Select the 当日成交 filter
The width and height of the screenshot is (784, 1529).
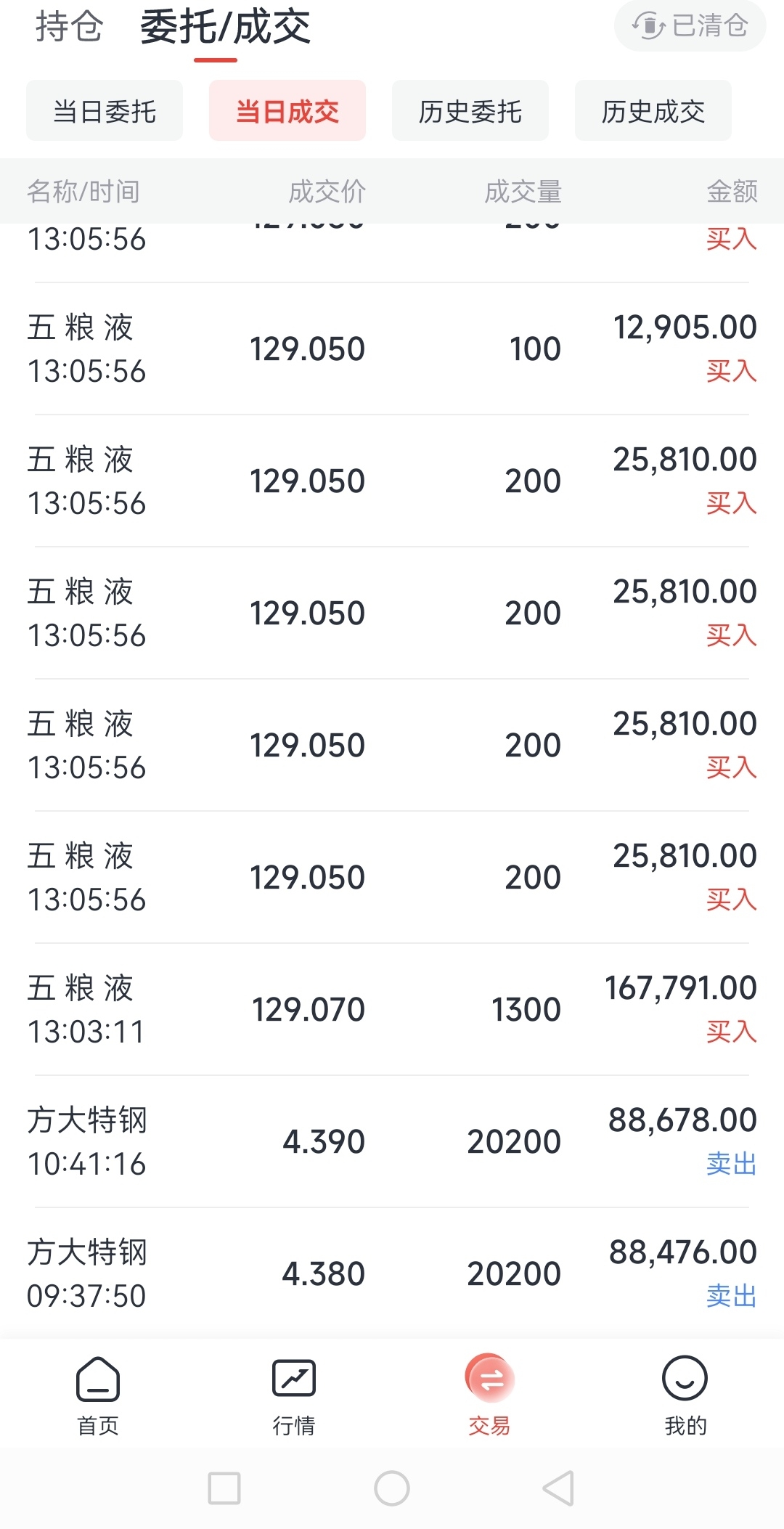(287, 111)
